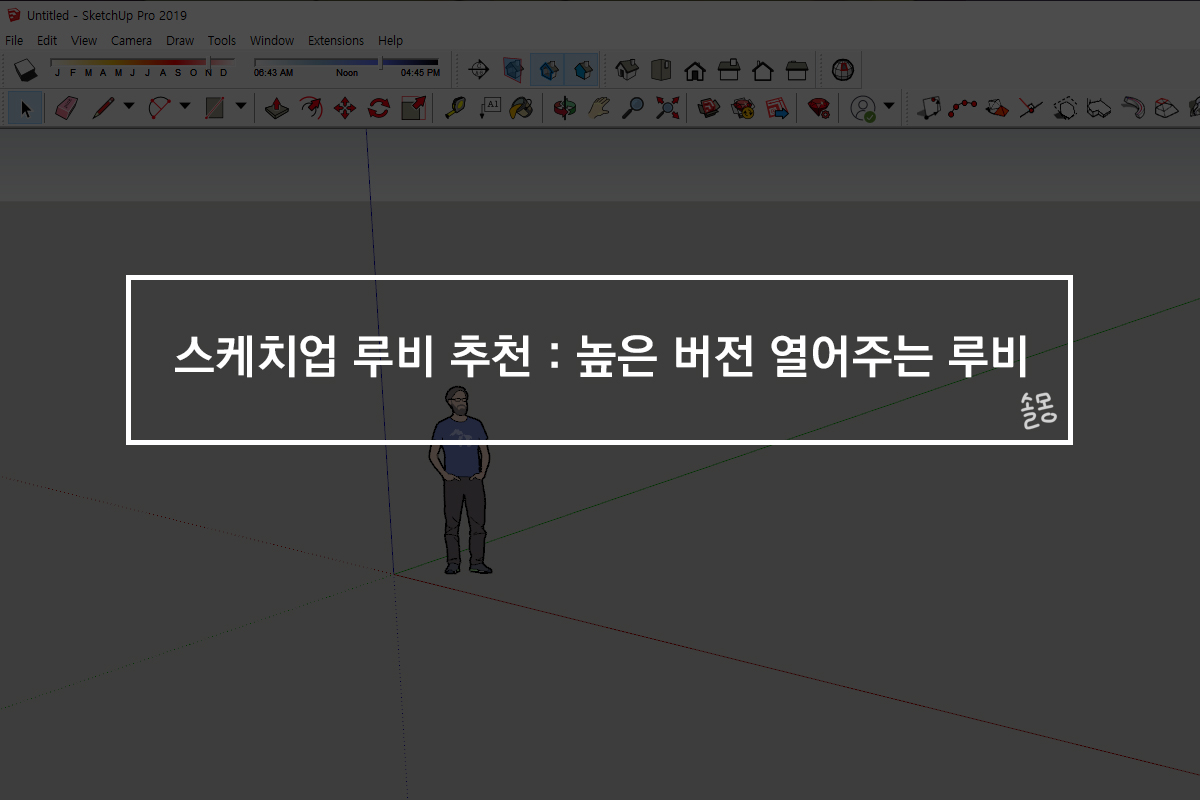Viewport: 1200px width, 800px height.
Task: Pick the Pan hand tool
Action: [599, 108]
